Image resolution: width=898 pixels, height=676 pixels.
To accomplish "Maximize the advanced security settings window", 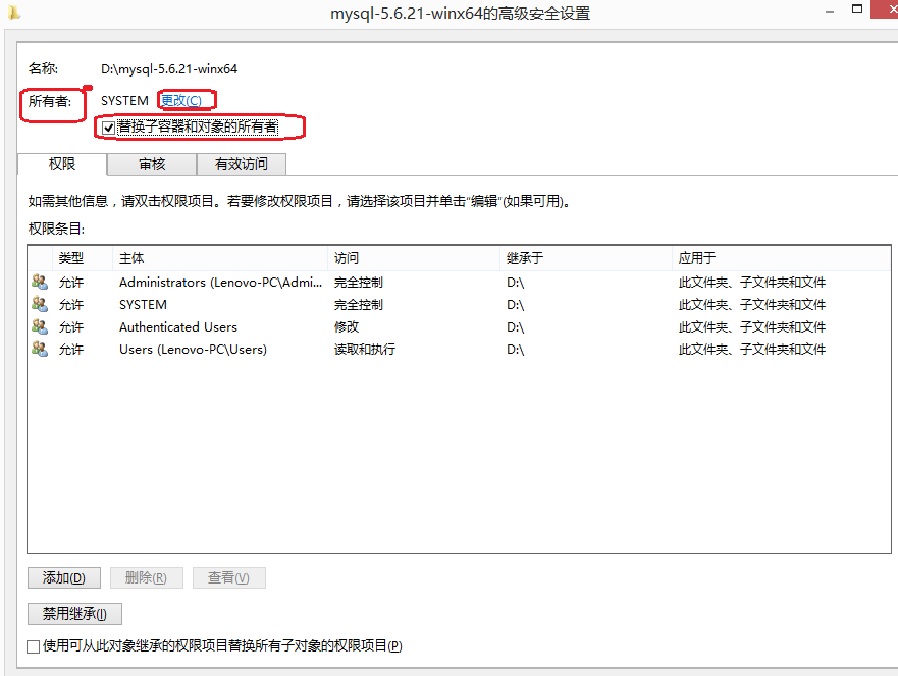I will (857, 9).
